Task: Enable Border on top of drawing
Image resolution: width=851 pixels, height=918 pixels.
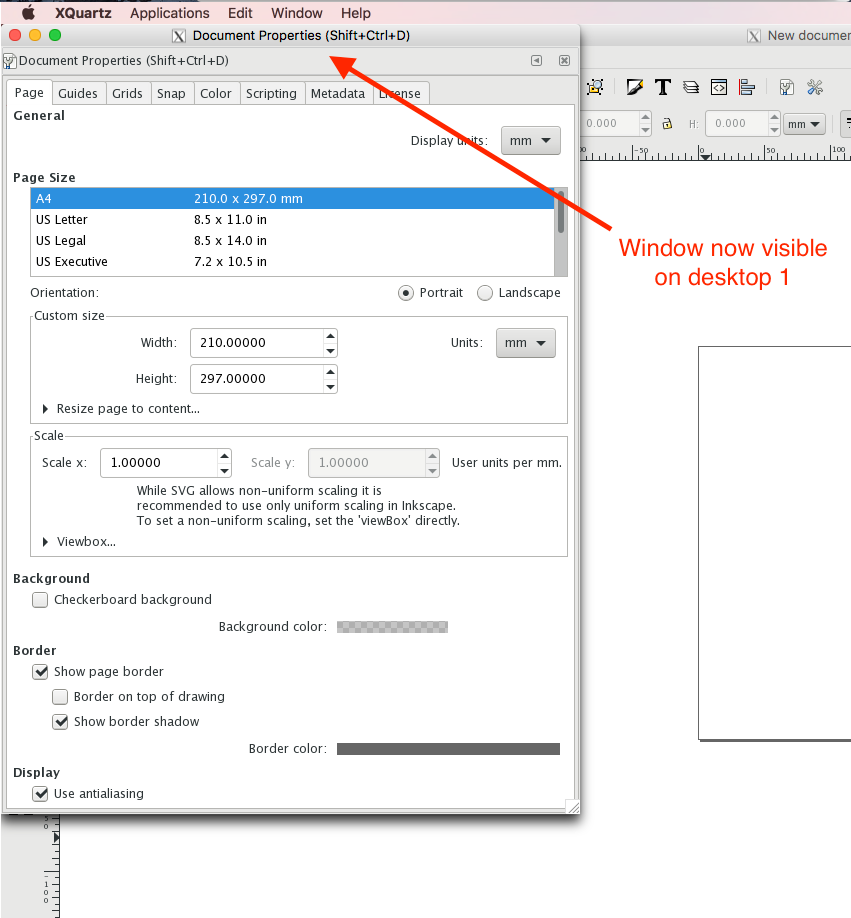Action: pyautogui.click(x=60, y=697)
